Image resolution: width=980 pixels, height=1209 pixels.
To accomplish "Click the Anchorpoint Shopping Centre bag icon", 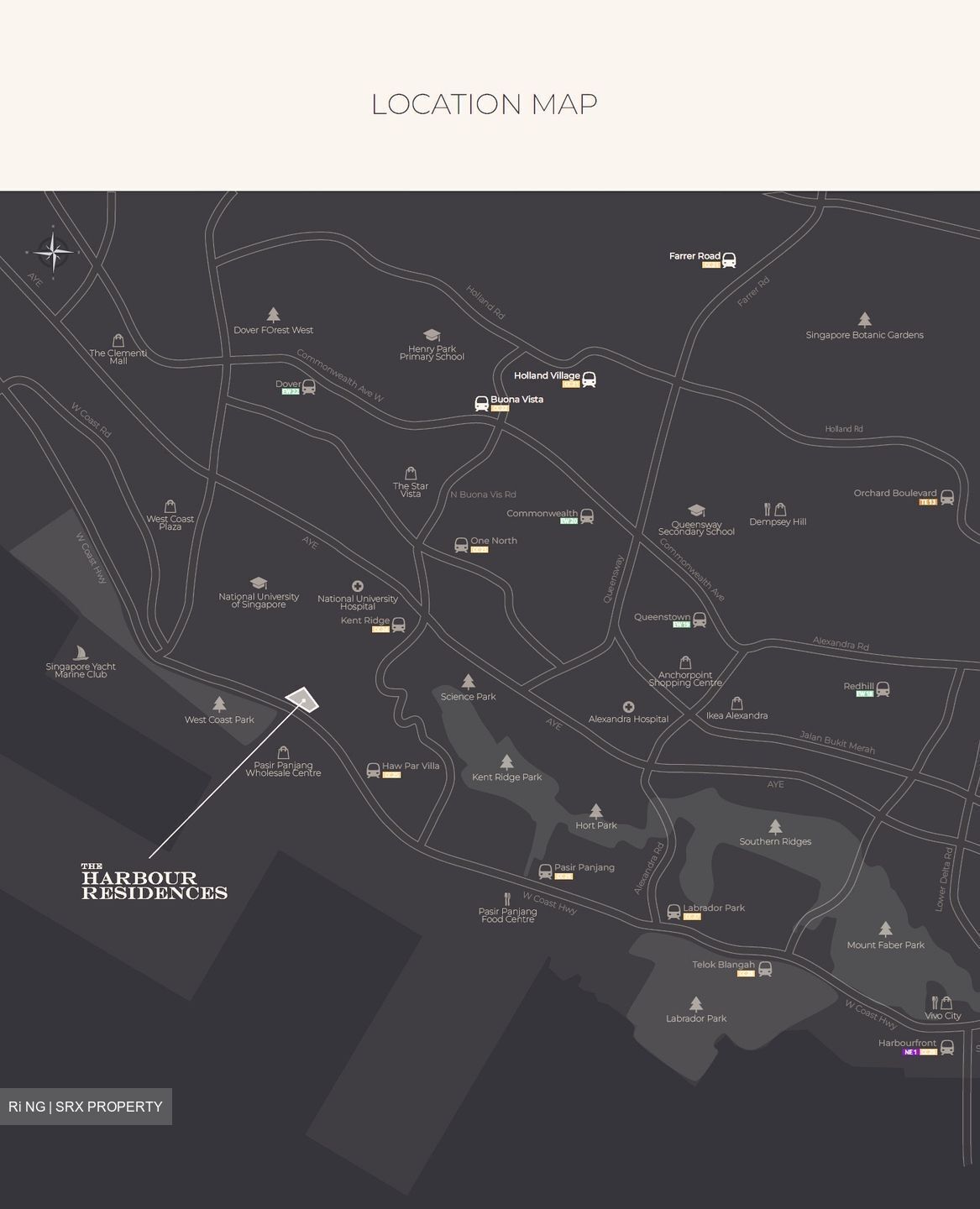I will [685, 663].
